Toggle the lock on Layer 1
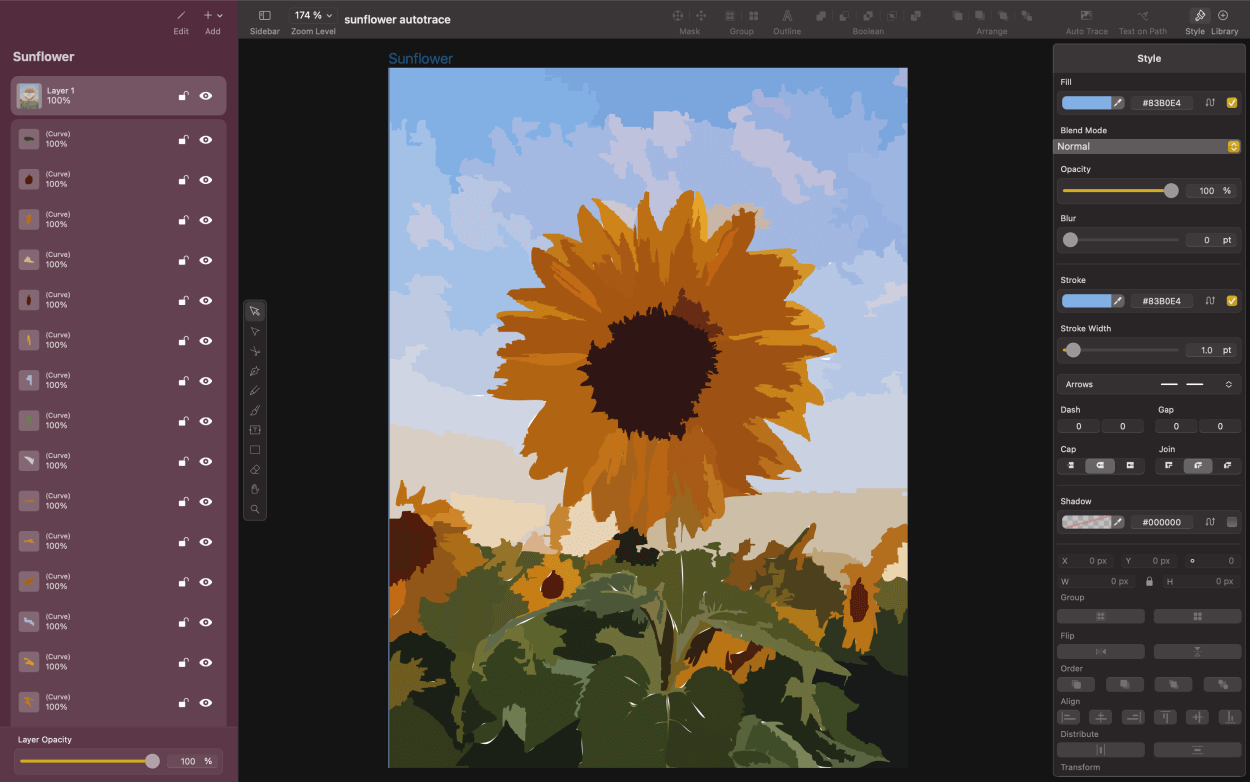This screenshot has height=782, width=1250. 183,96
